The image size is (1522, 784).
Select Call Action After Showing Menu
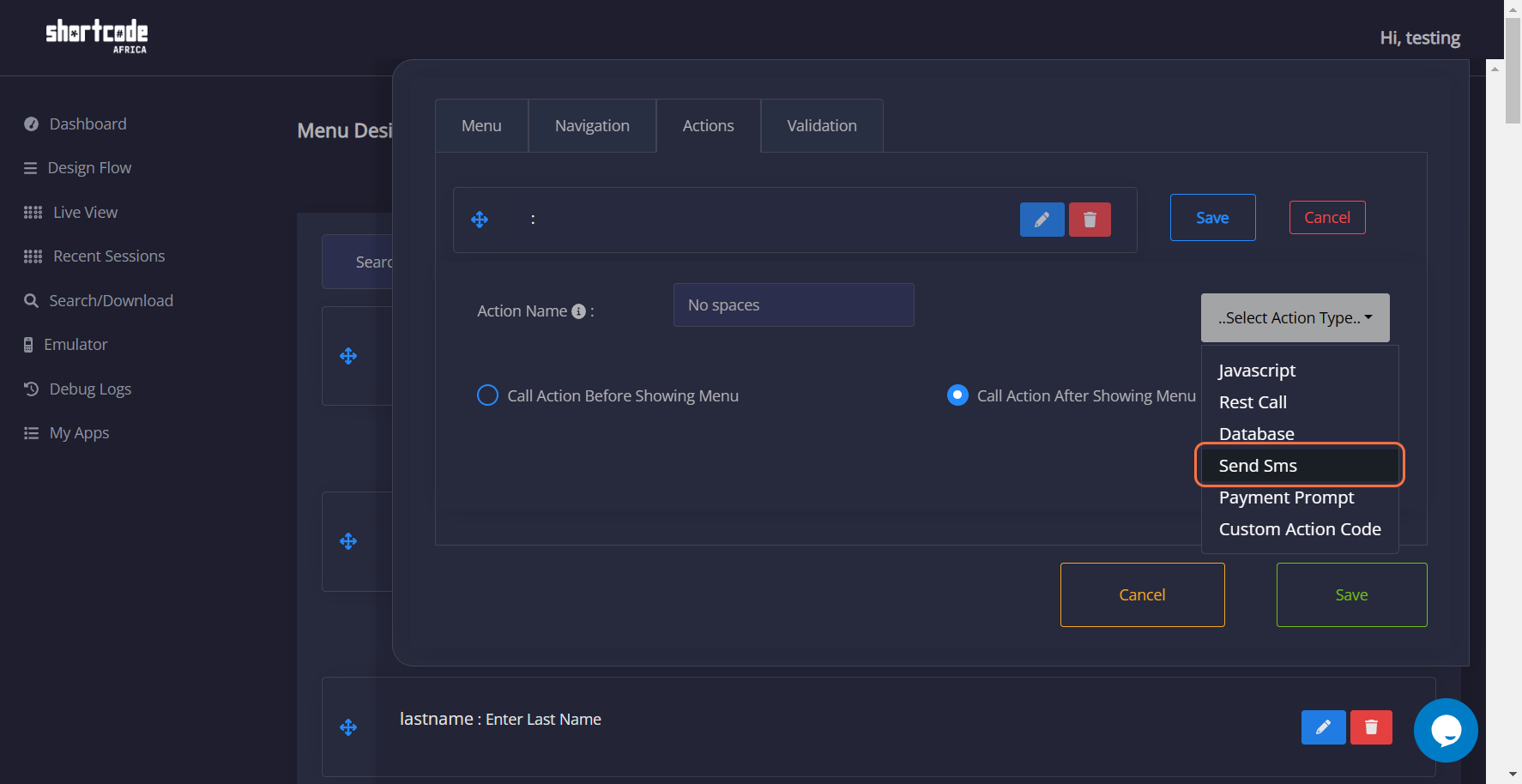coord(957,395)
